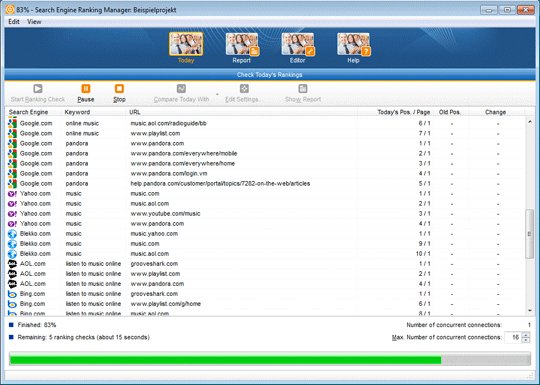
Task: Open the Help section icon
Action: click(353, 44)
